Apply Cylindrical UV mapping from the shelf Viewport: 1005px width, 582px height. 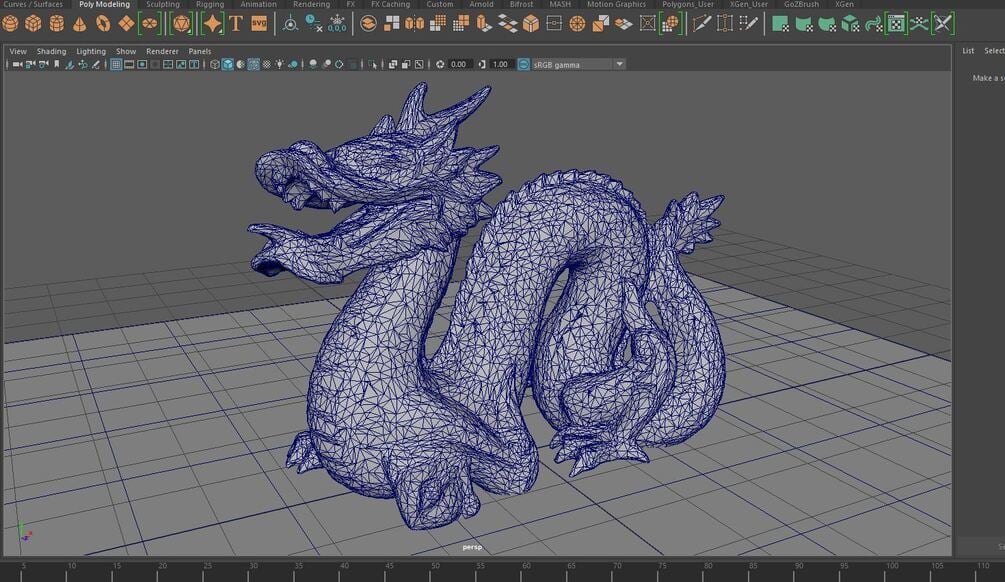804,24
